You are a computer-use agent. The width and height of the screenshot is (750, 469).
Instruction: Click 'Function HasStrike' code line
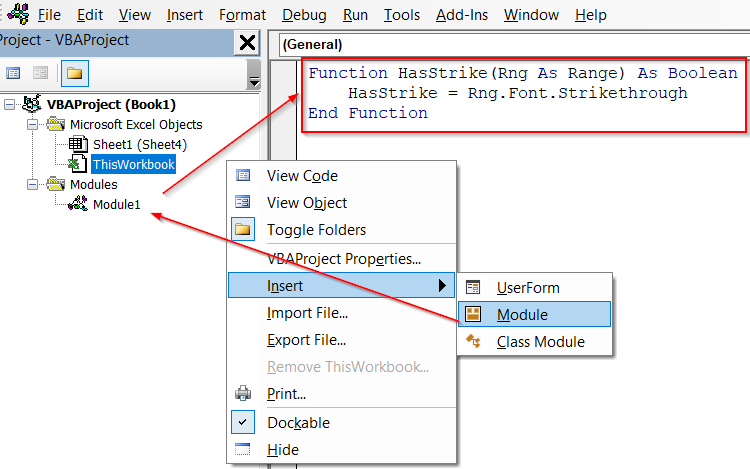click(x=523, y=73)
